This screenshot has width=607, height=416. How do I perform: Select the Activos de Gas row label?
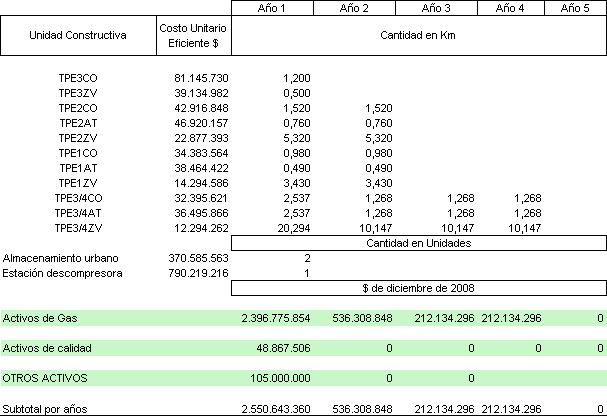tap(41, 318)
